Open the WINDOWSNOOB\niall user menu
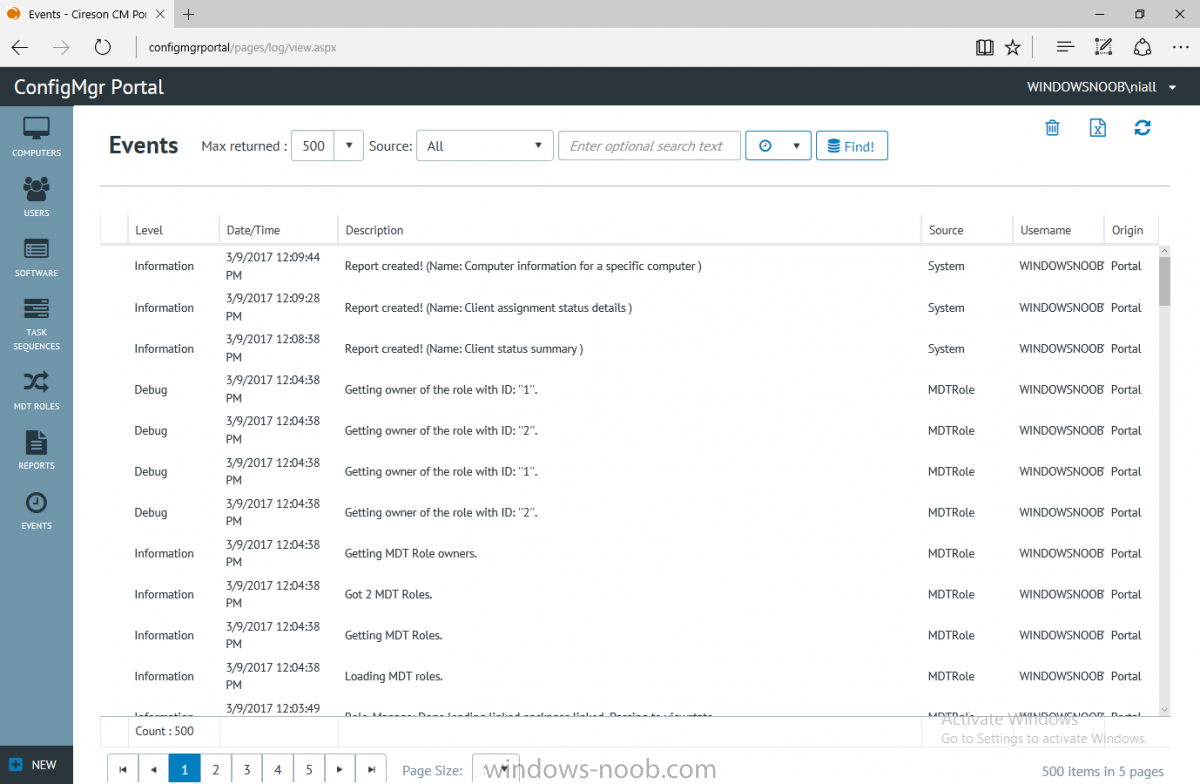1200x784 pixels. tap(1101, 87)
